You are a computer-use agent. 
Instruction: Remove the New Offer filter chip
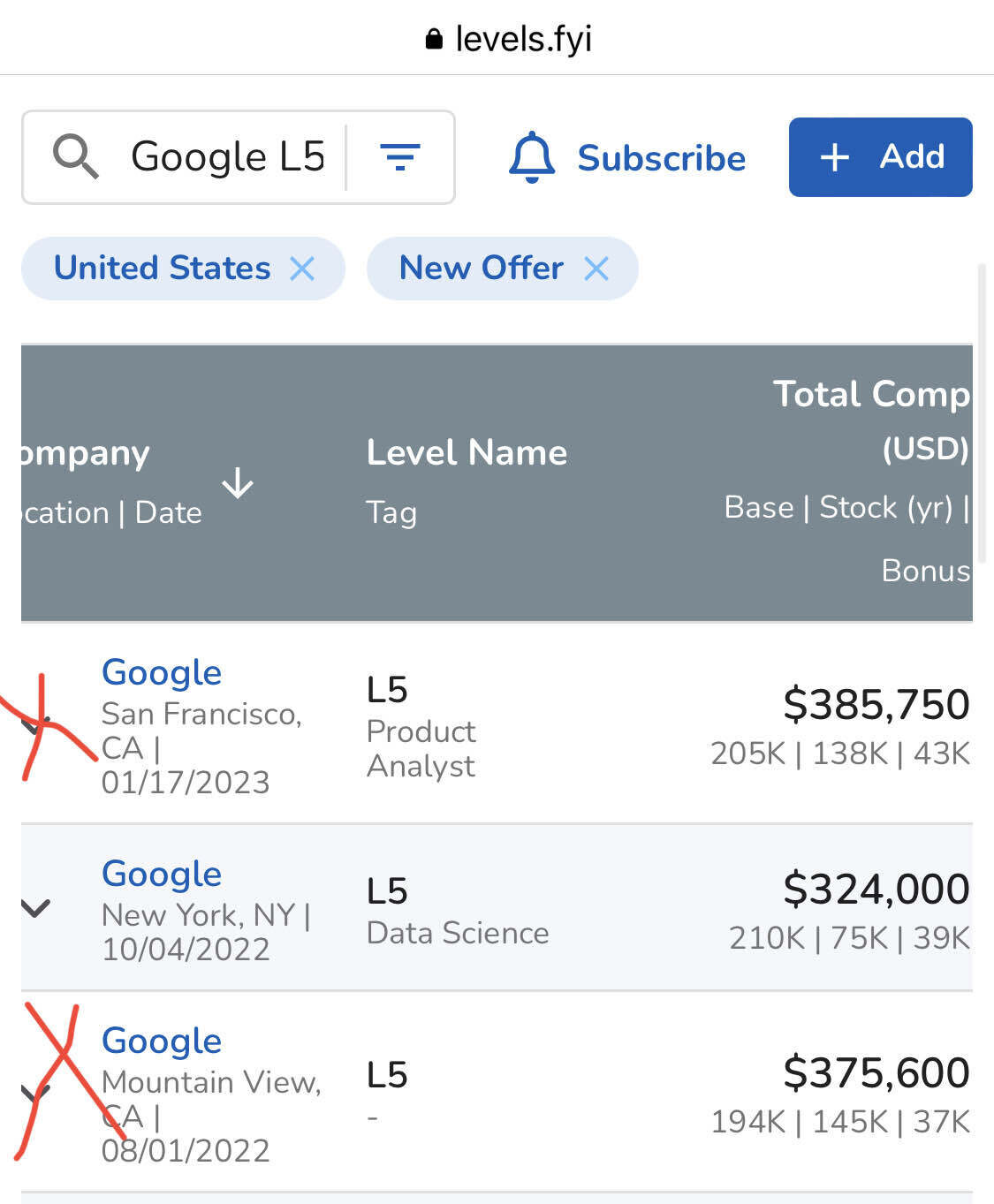point(596,268)
